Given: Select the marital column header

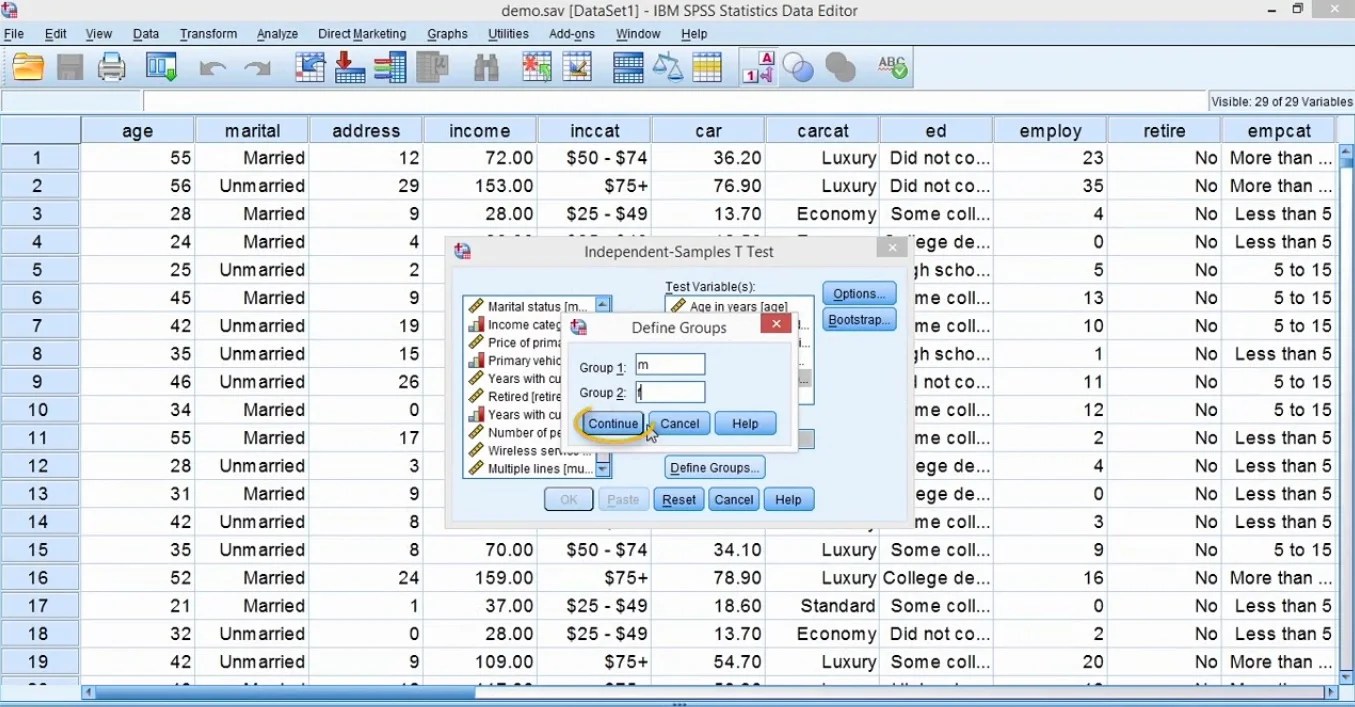Looking at the screenshot, I should 252,131.
